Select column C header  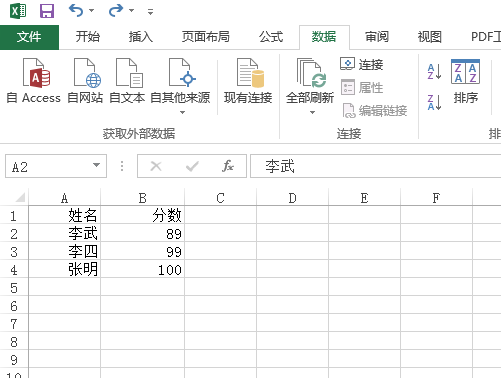(220, 198)
